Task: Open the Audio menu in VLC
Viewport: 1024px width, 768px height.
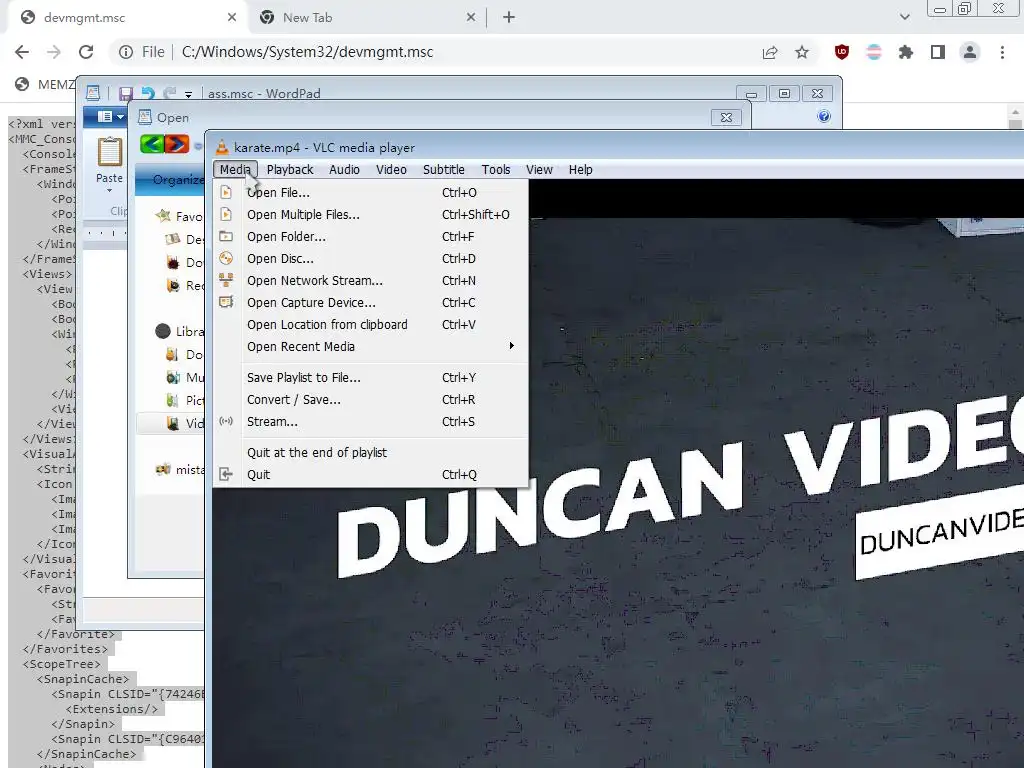Action: [x=344, y=169]
